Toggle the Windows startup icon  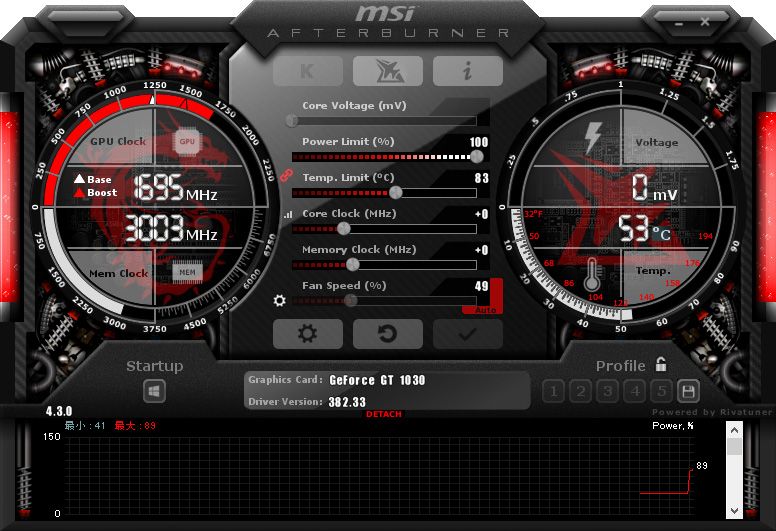pos(154,391)
